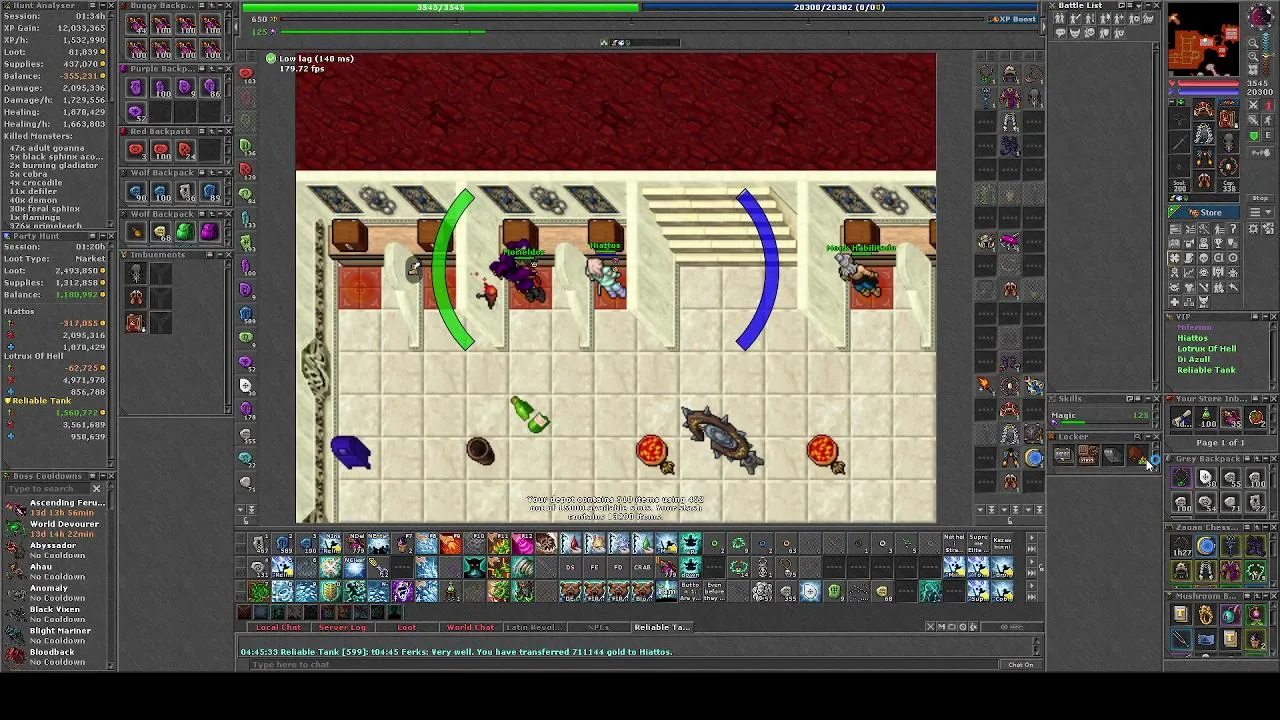This screenshot has height=720, width=1280.
Task: Enable defensive green shield fight mode
Action: 1253,136
